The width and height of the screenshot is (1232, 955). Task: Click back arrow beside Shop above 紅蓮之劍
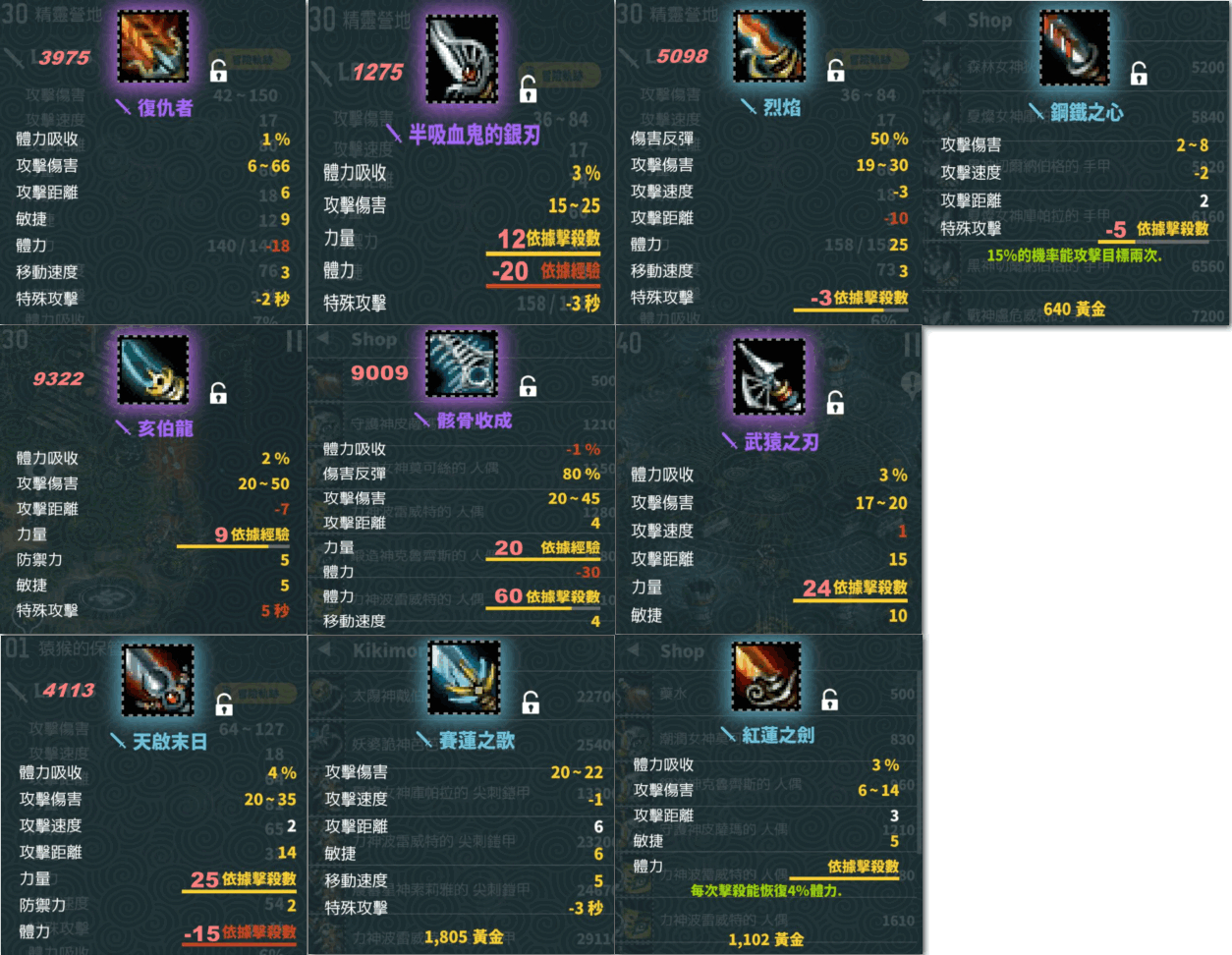tap(635, 650)
